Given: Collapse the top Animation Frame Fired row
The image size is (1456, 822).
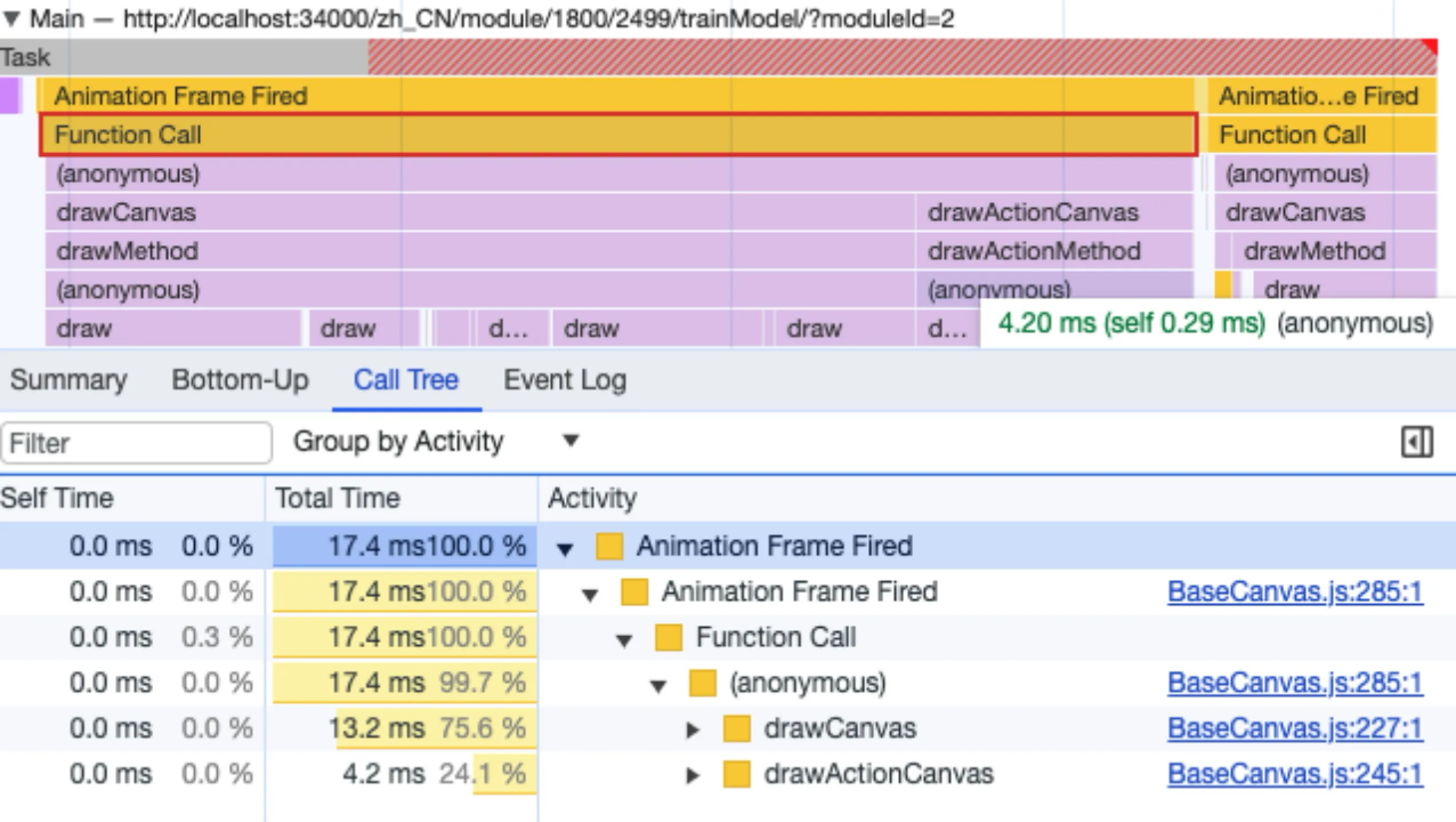Looking at the screenshot, I should (565, 549).
